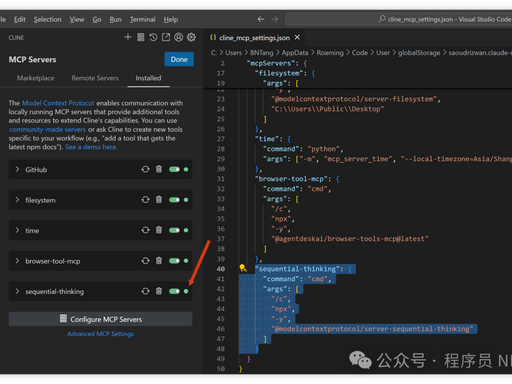Open Cline settings gear icon
This screenshot has width=512, height=384.
click(x=191, y=37)
